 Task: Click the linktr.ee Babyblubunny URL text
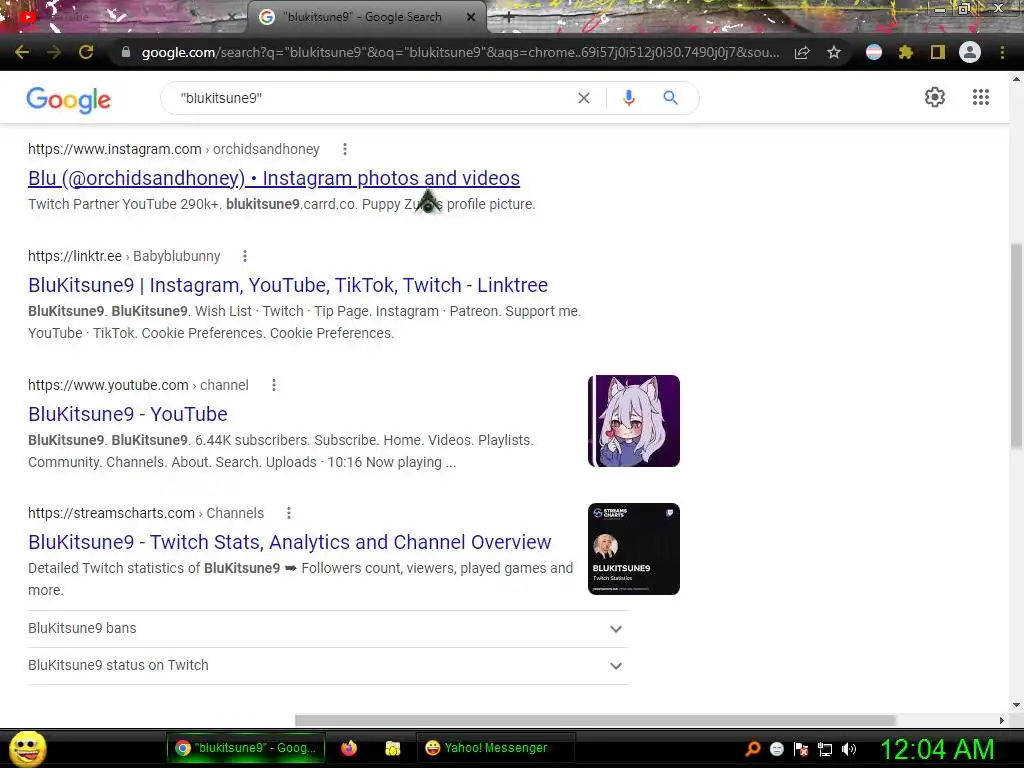click(124, 257)
